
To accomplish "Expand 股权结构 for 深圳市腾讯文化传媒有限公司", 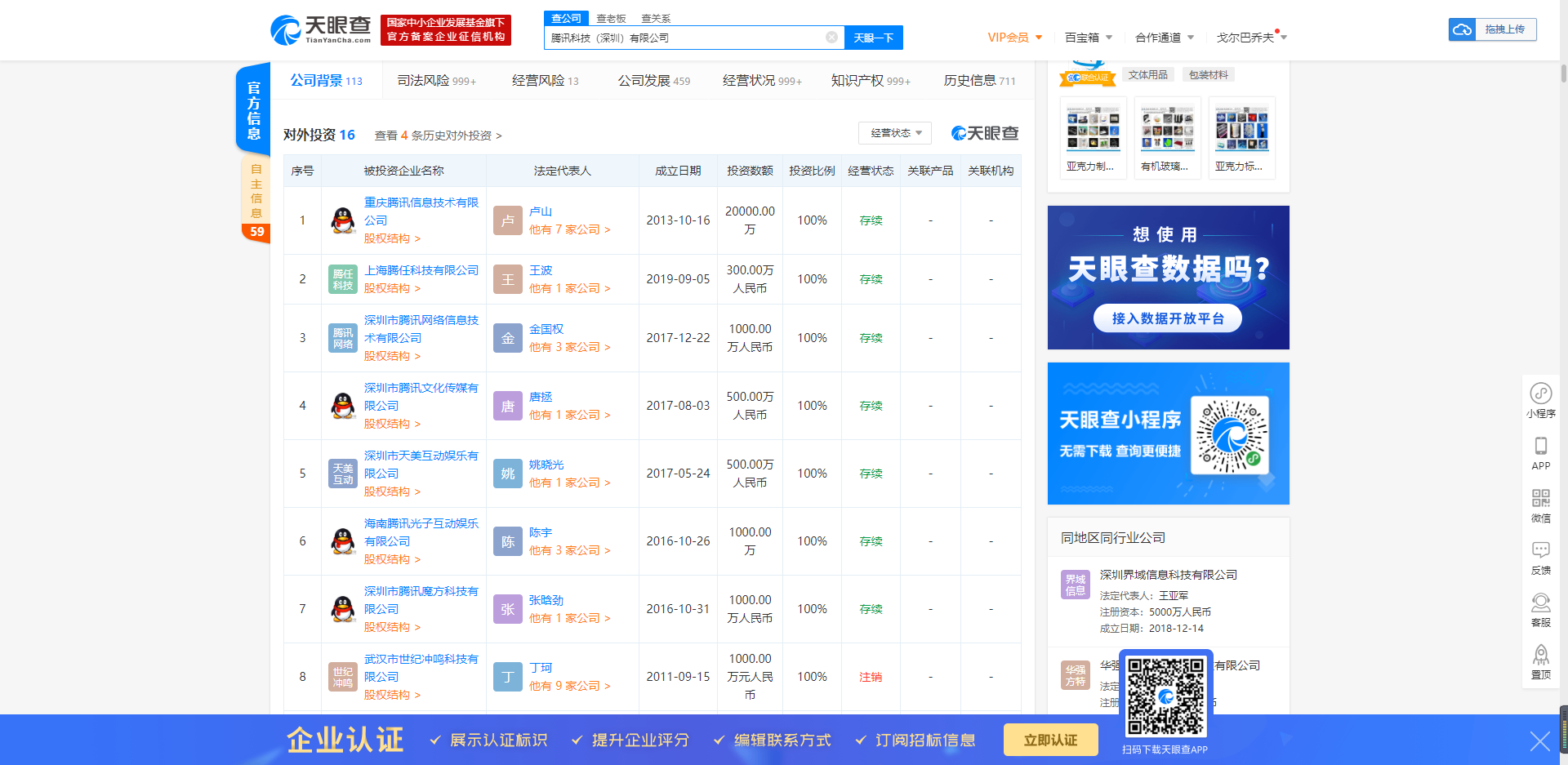I will pos(392,424).
